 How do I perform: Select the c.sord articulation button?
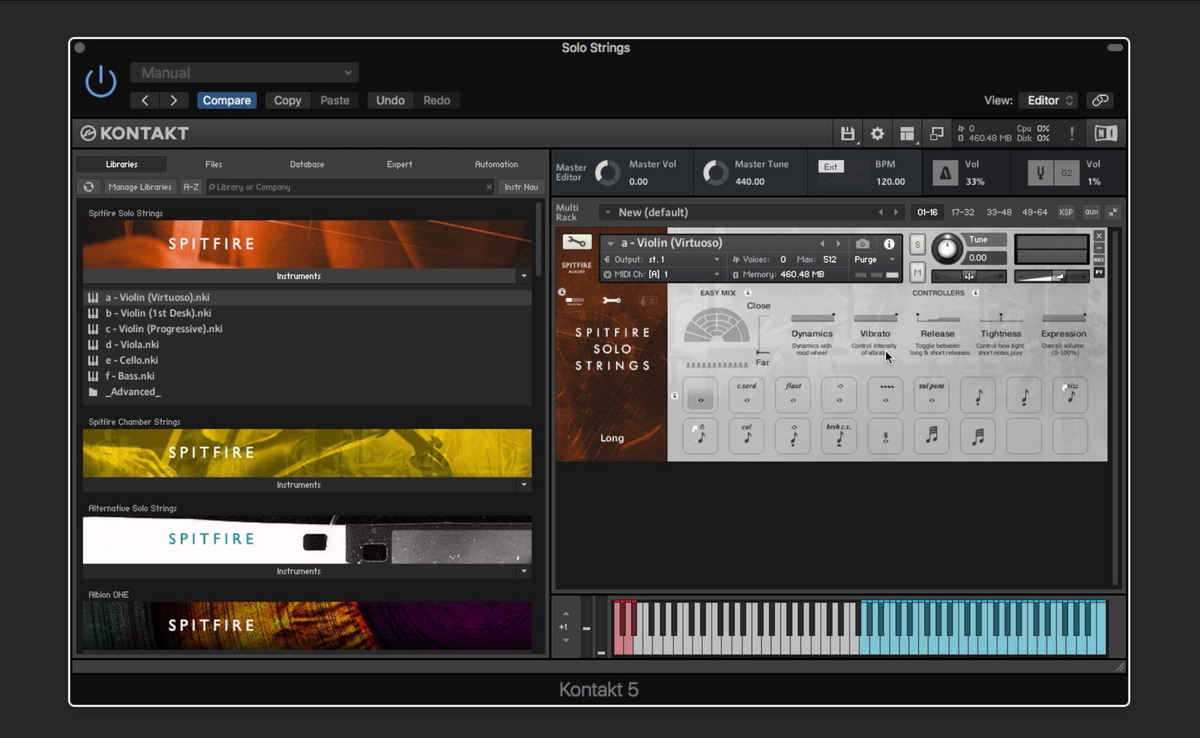pyautogui.click(x=746, y=395)
